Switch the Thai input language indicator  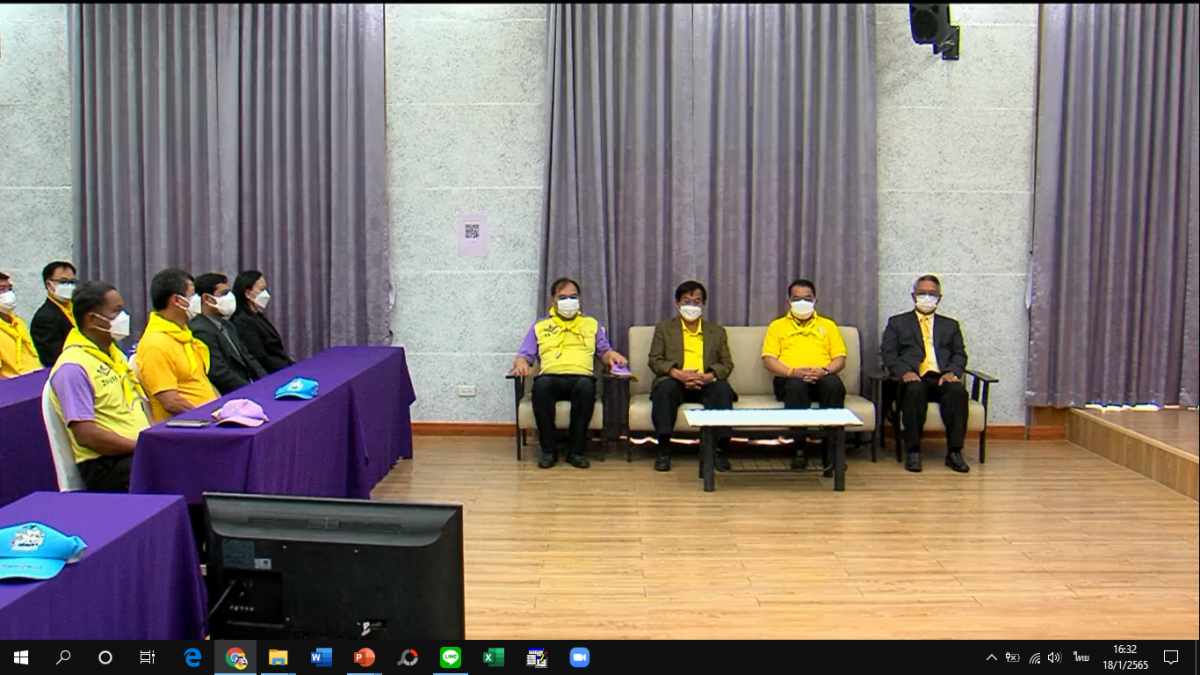point(1081,657)
